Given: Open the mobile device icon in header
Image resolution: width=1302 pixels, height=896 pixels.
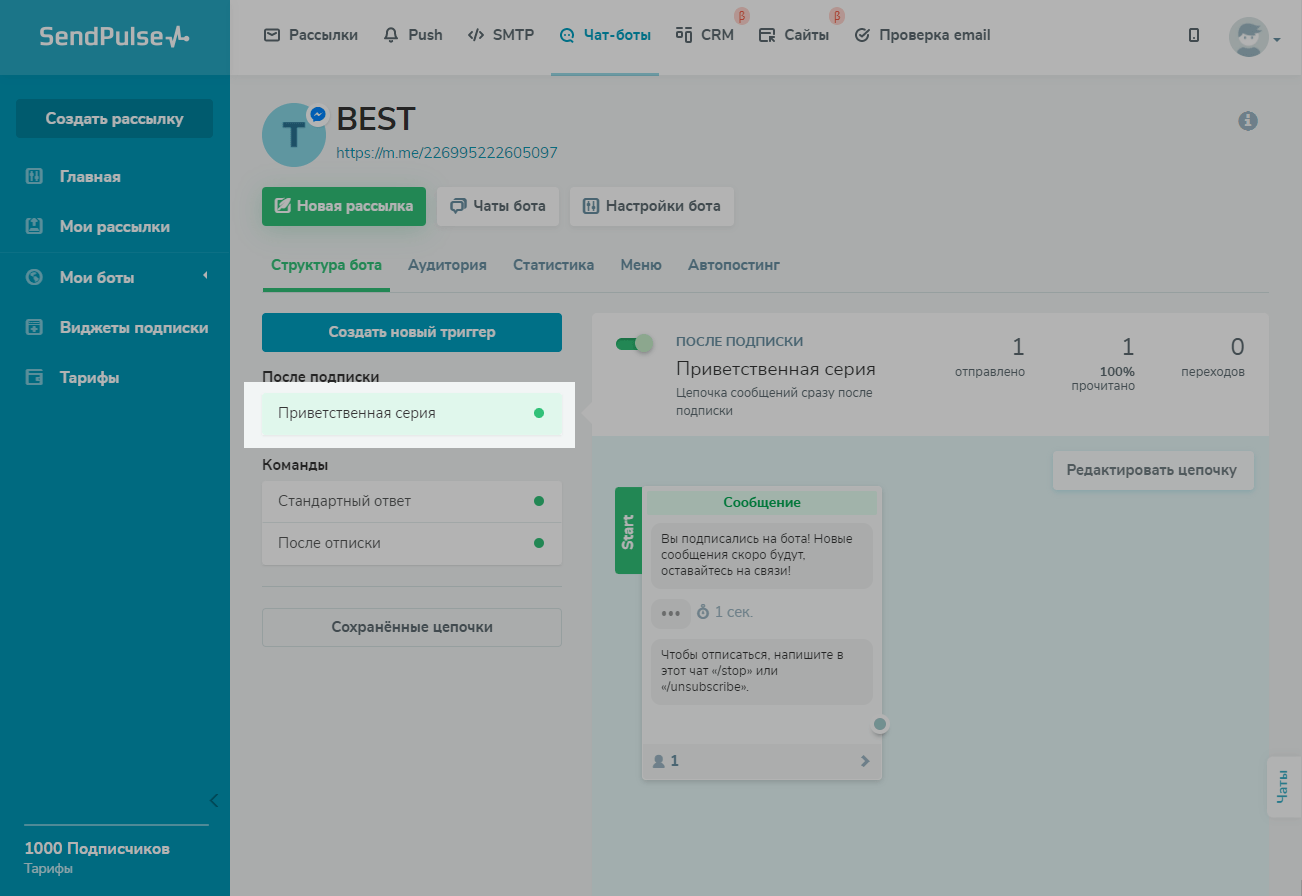Looking at the screenshot, I should click(x=1194, y=35).
